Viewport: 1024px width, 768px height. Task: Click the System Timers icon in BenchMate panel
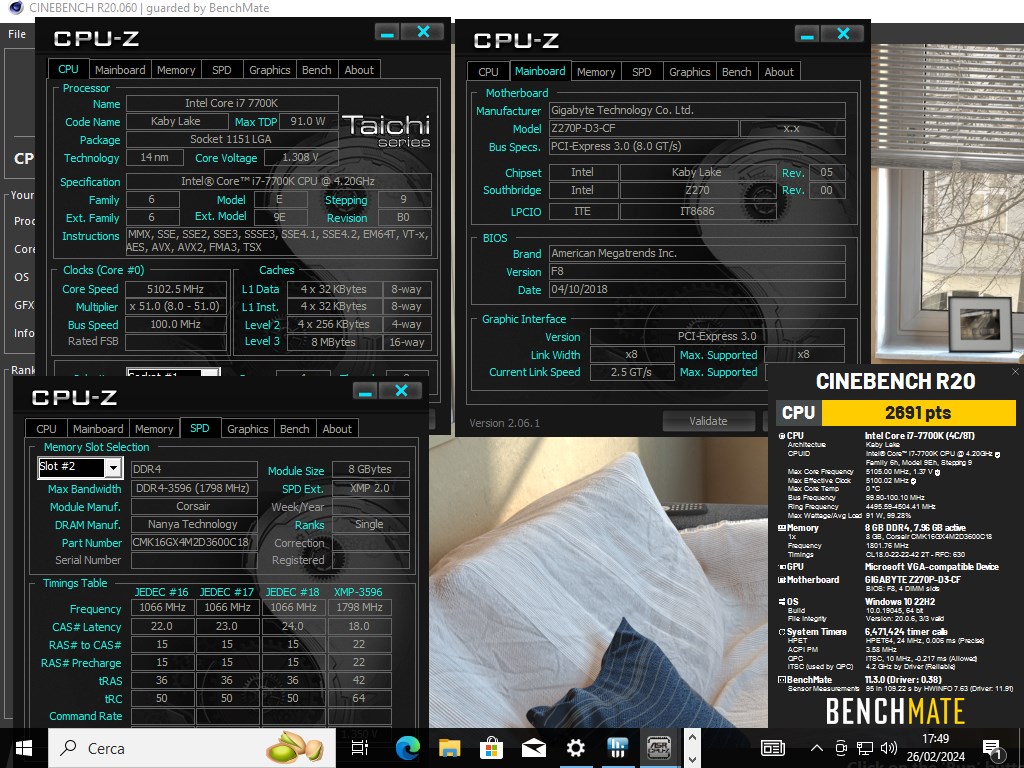(x=782, y=632)
